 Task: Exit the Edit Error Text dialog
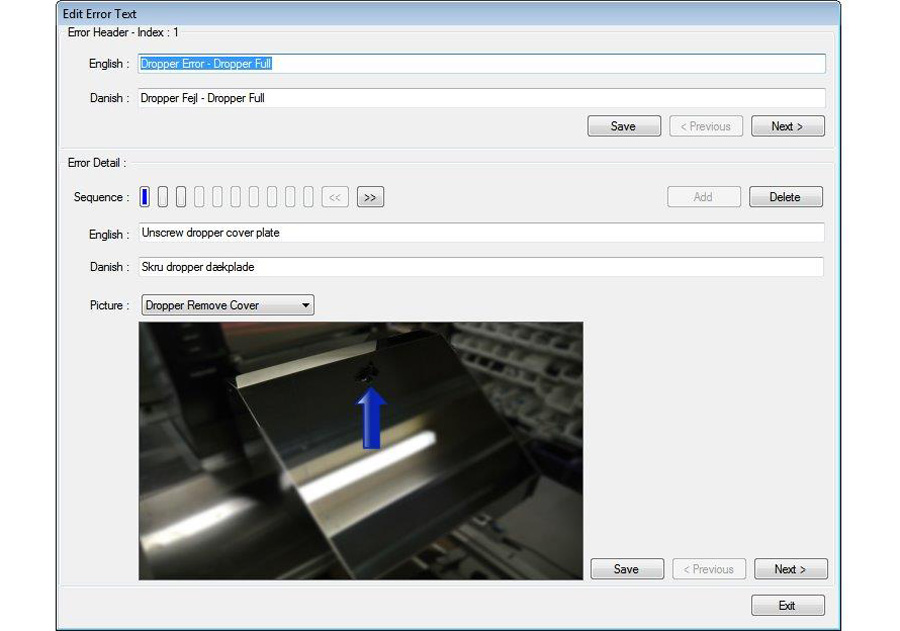pyautogui.click(x=788, y=606)
